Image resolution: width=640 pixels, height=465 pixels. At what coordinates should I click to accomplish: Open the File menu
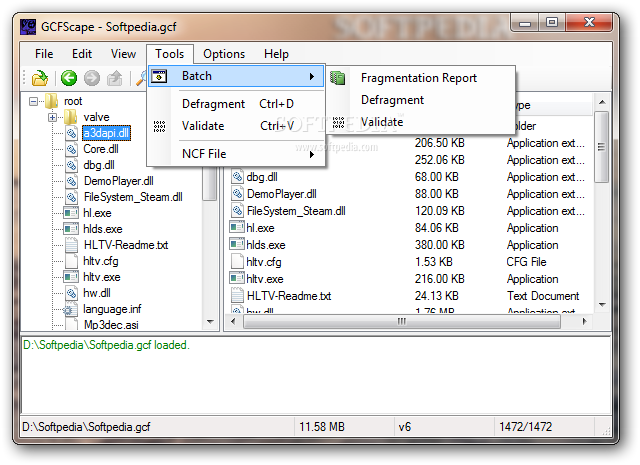pyautogui.click(x=44, y=54)
